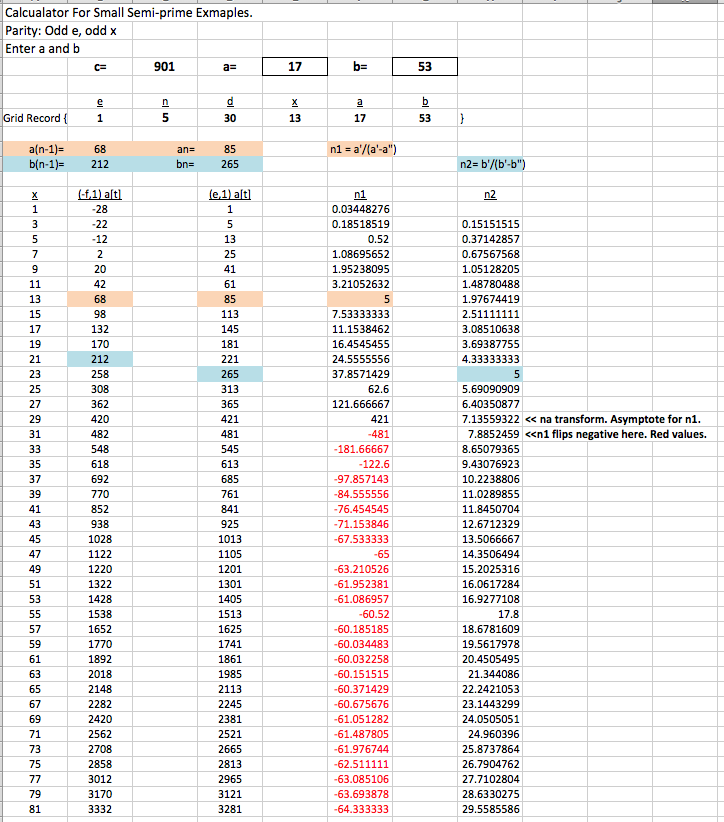Viewport: 724px width, 822px height.
Task: Click the 'Parity: Odd e, odd x' cell
Action: click(61, 31)
